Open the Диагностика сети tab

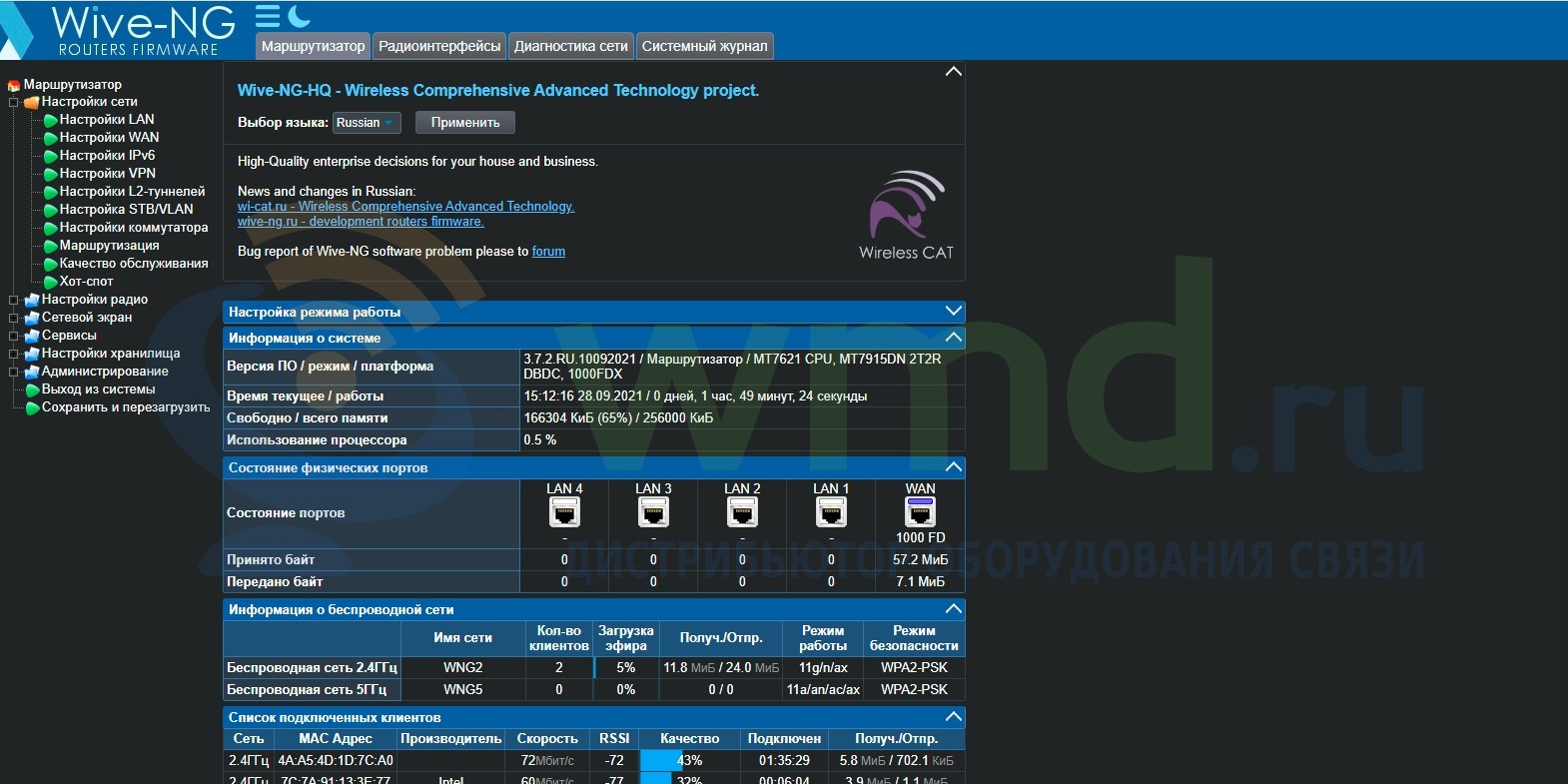pos(571,46)
